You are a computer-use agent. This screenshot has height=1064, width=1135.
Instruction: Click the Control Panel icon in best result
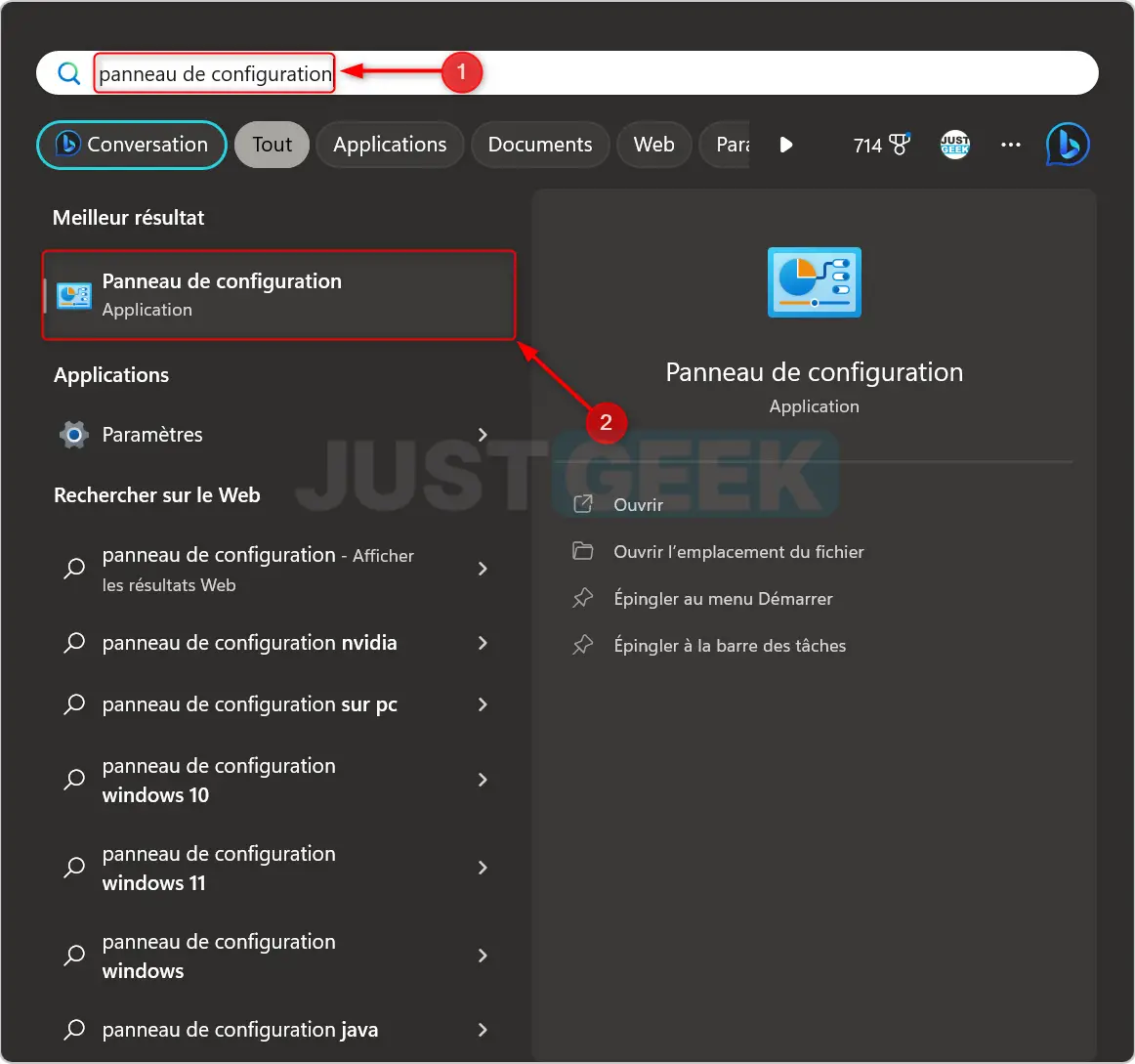point(74,295)
